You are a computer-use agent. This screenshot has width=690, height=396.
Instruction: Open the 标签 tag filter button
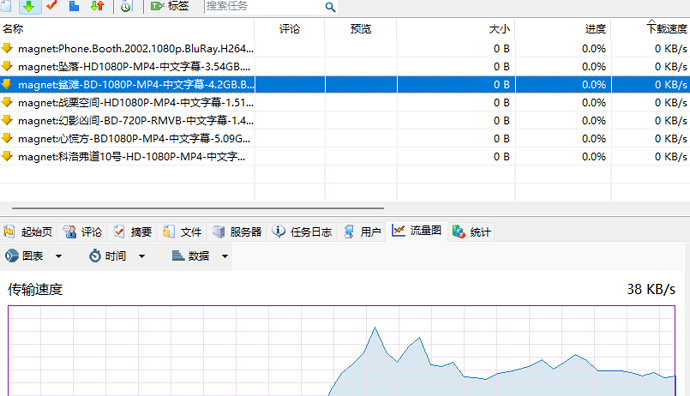click(x=170, y=6)
